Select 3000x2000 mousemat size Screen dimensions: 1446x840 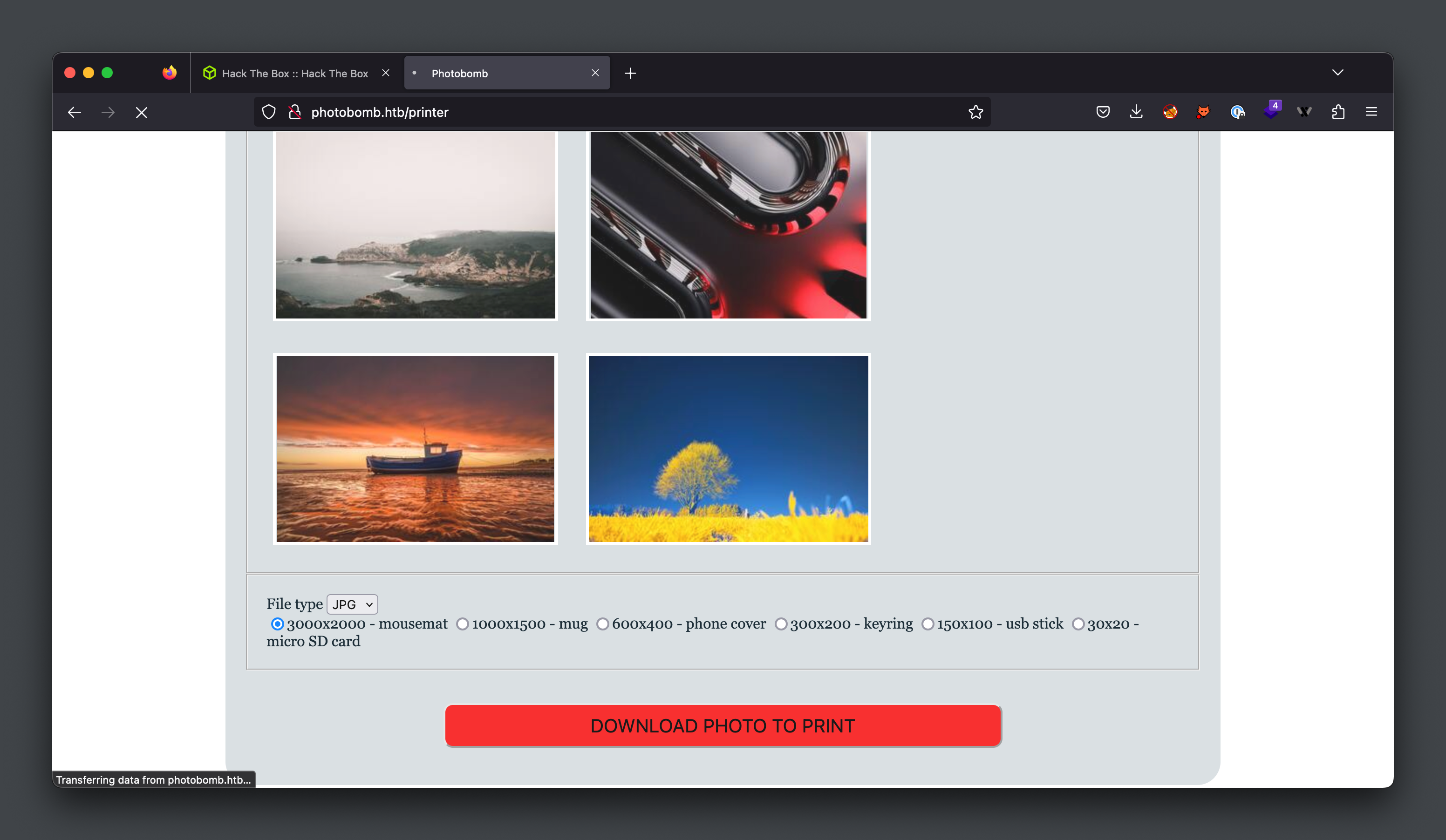coord(277,623)
